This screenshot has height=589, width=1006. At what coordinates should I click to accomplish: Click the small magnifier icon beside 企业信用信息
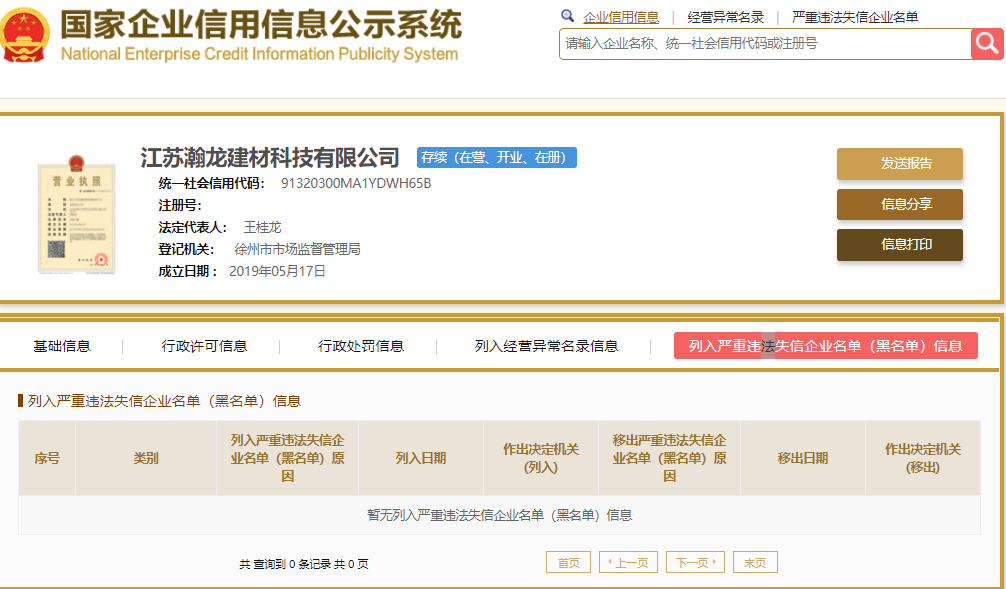click(567, 16)
